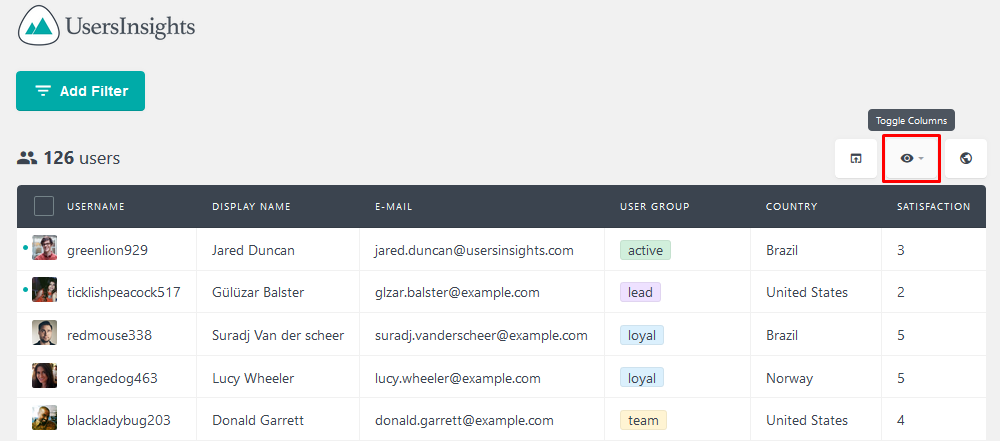The image size is (1000, 441).
Task: Click lucy.wheeler@example.com email
Action: (458, 378)
